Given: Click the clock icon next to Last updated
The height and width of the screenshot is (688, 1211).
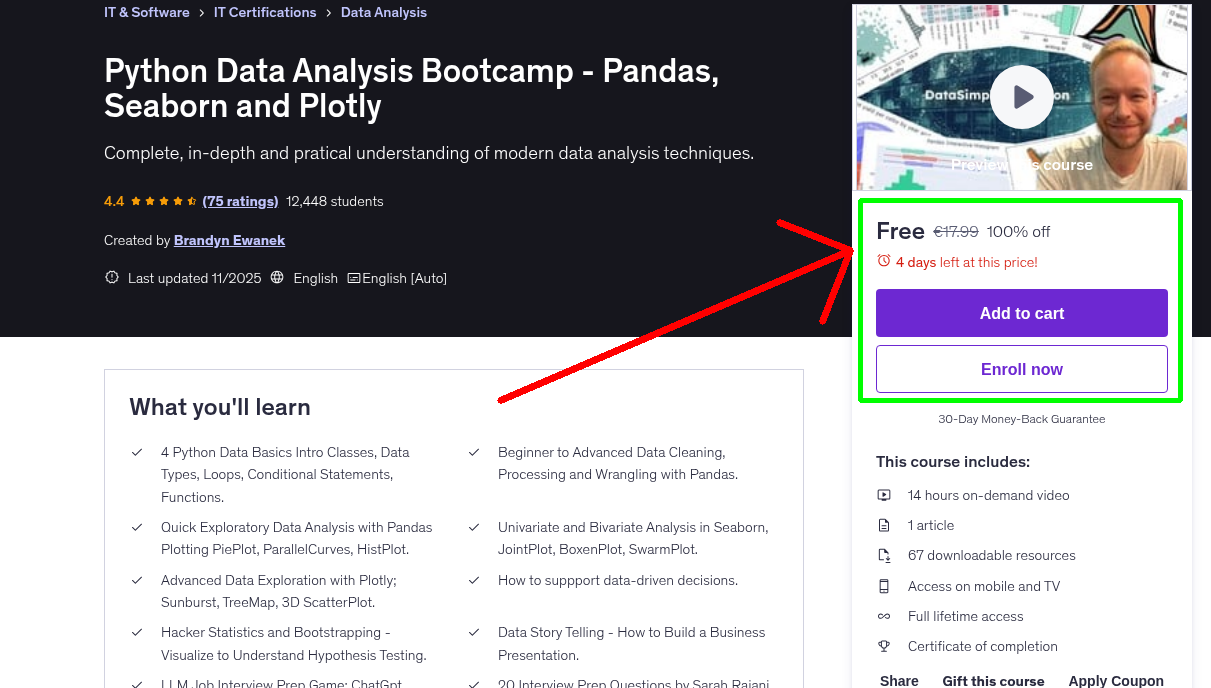Looking at the screenshot, I should [x=111, y=277].
